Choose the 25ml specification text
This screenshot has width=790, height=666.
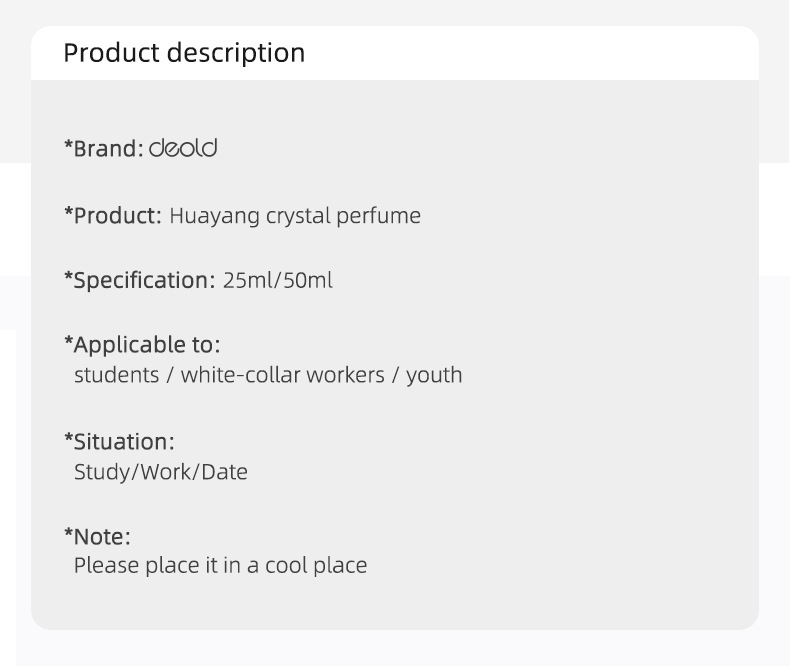tap(249, 280)
